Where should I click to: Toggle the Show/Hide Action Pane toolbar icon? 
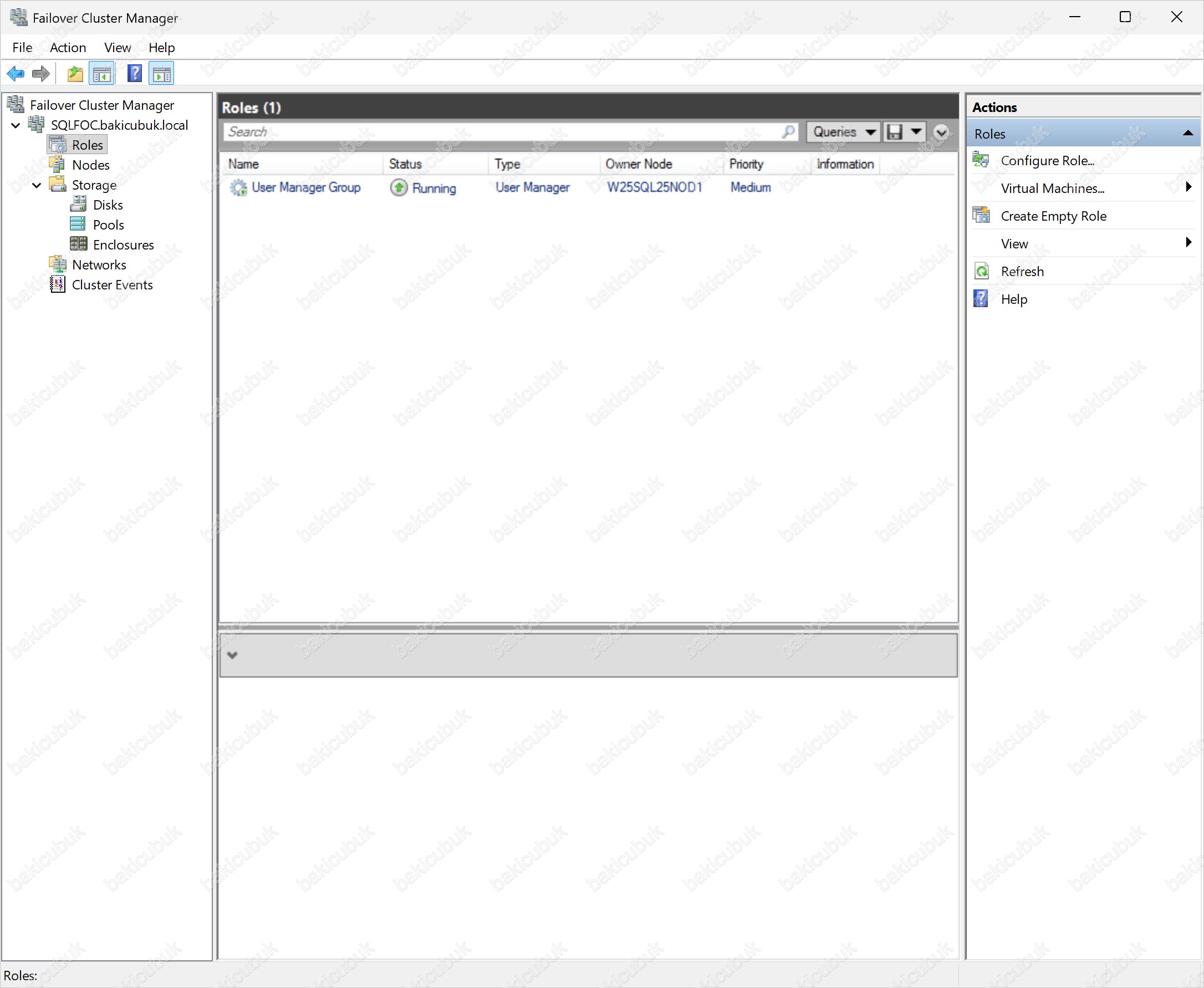[162, 73]
